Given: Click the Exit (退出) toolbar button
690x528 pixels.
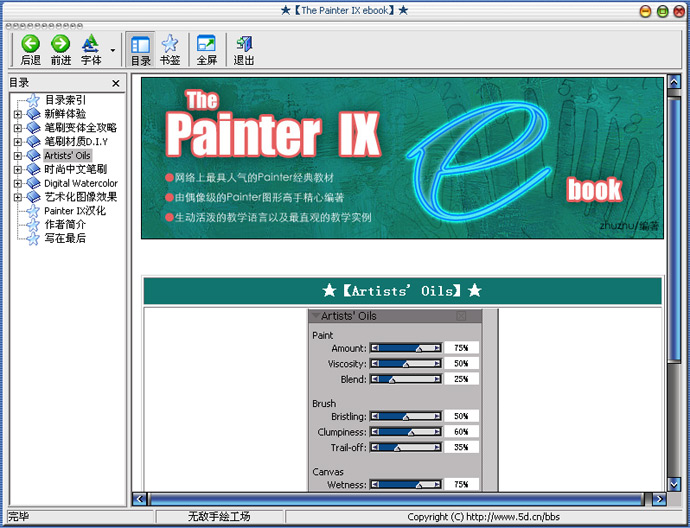Looking at the screenshot, I should tap(244, 49).
